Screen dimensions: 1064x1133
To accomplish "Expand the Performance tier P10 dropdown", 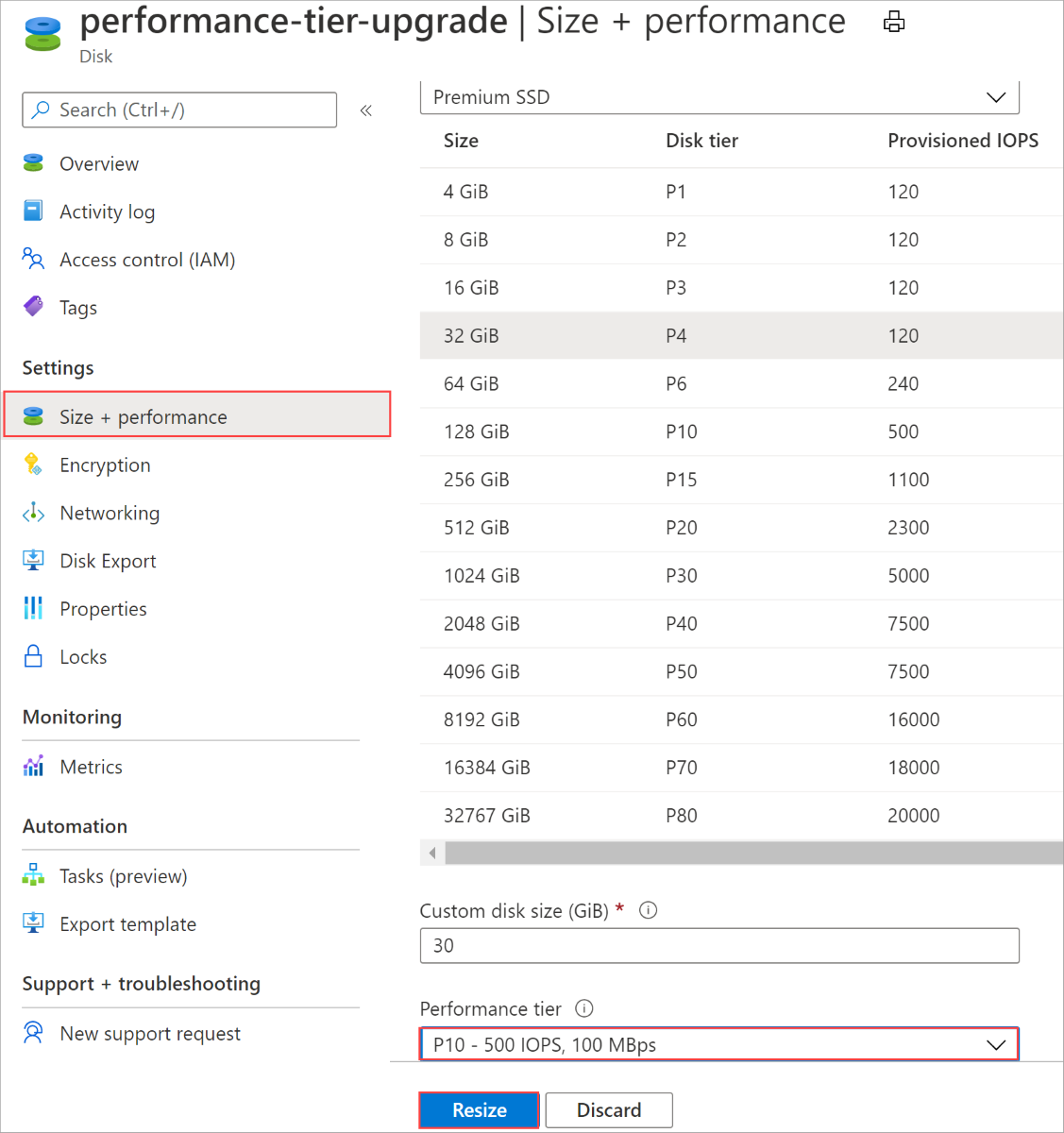I will 718,1044.
